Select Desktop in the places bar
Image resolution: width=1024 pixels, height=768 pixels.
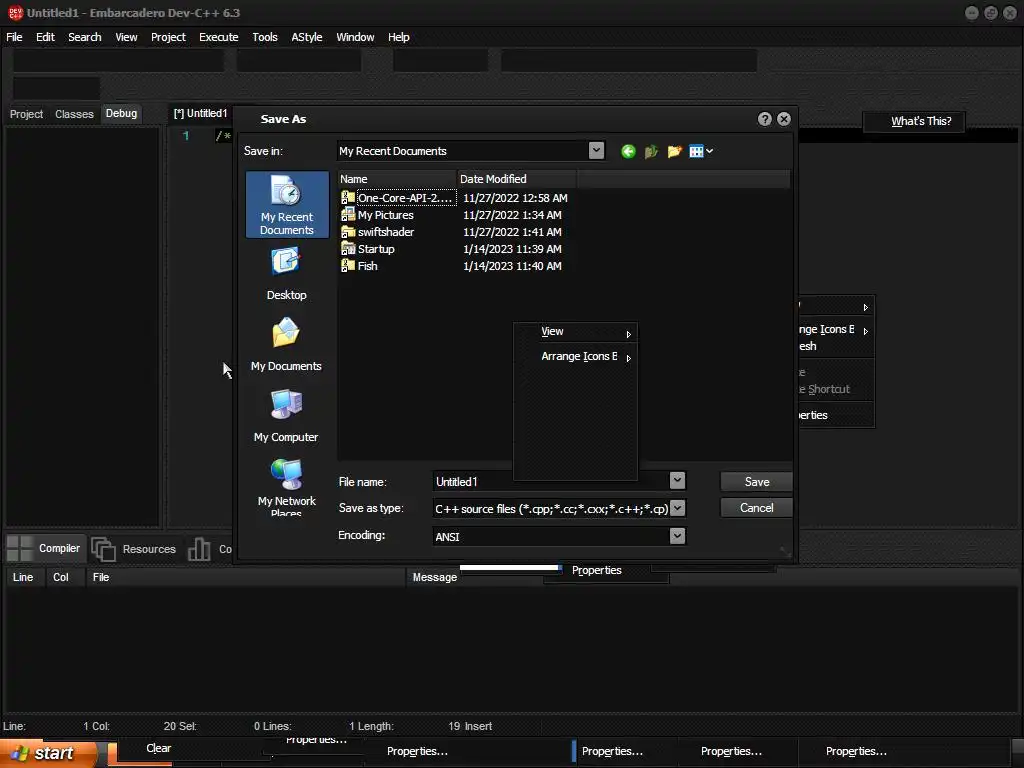coord(287,274)
